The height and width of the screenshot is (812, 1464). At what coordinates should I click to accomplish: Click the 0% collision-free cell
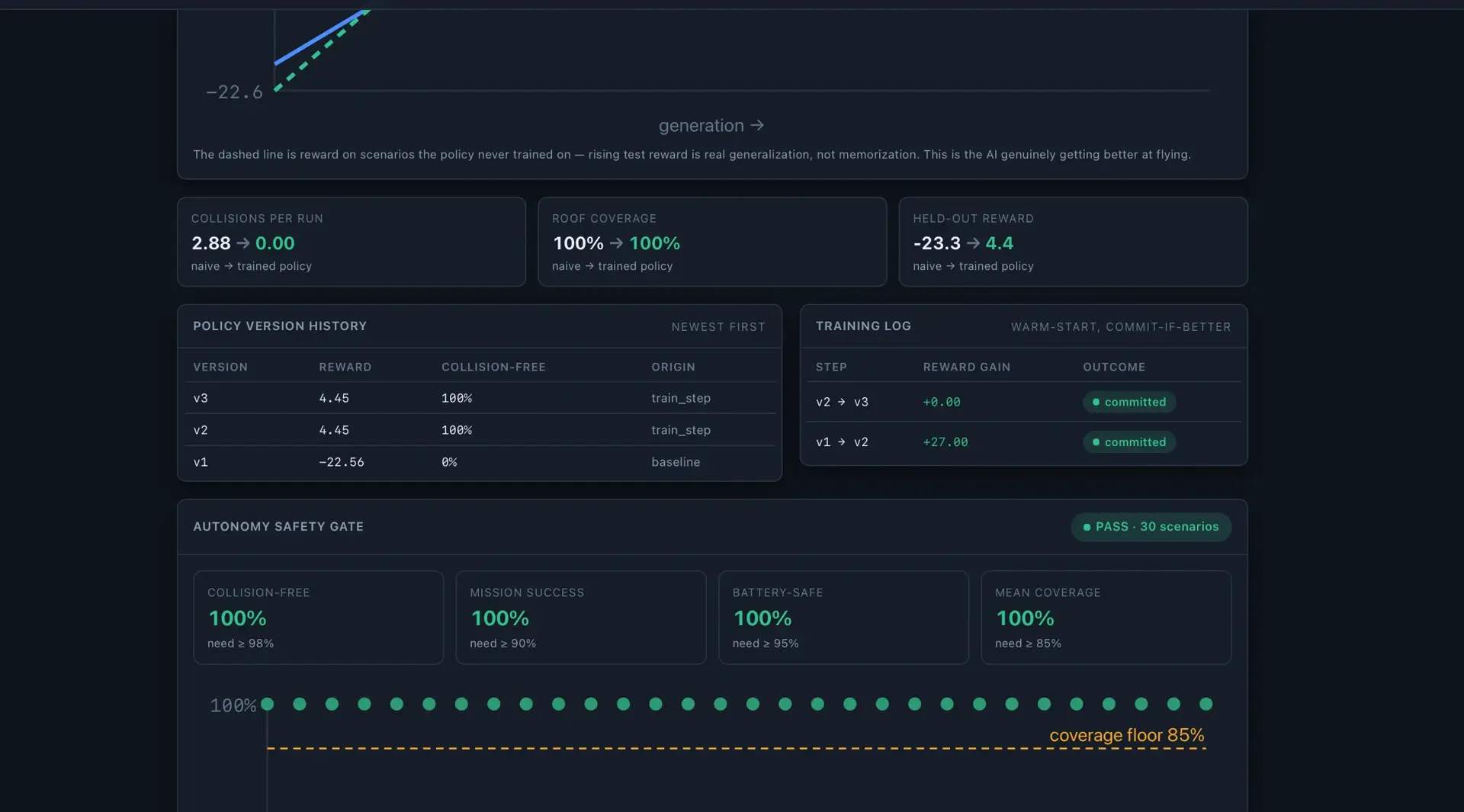(449, 462)
